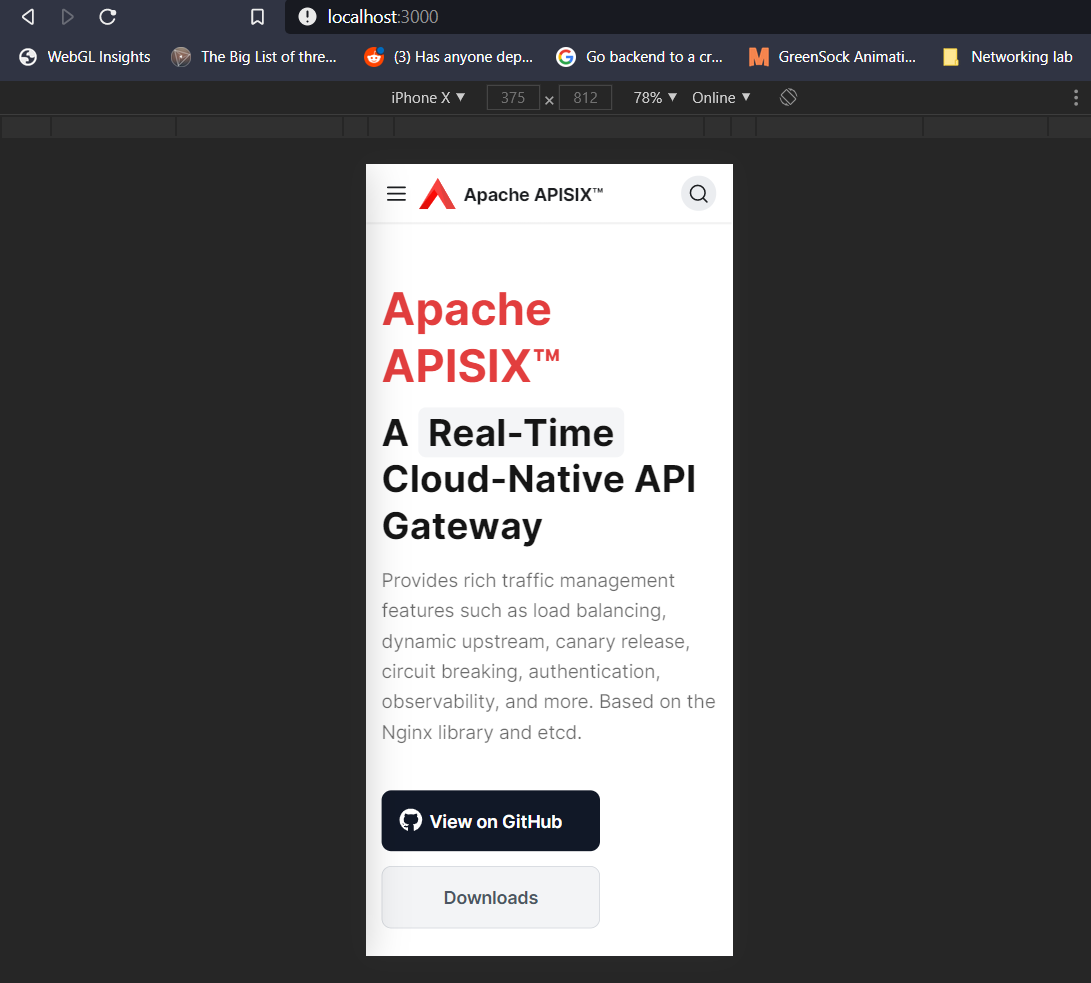Image resolution: width=1091 pixels, height=983 pixels.
Task: Click the highlighted Real-Time text
Action: click(520, 433)
